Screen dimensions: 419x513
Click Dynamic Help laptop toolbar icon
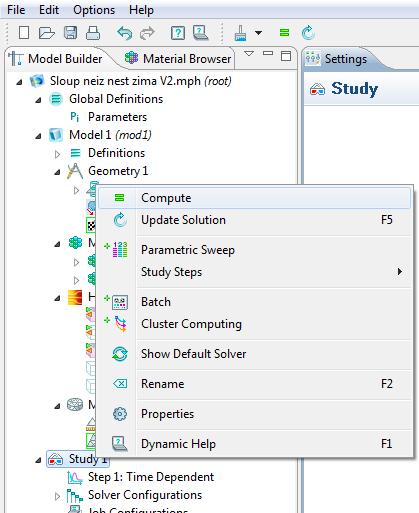(201, 33)
